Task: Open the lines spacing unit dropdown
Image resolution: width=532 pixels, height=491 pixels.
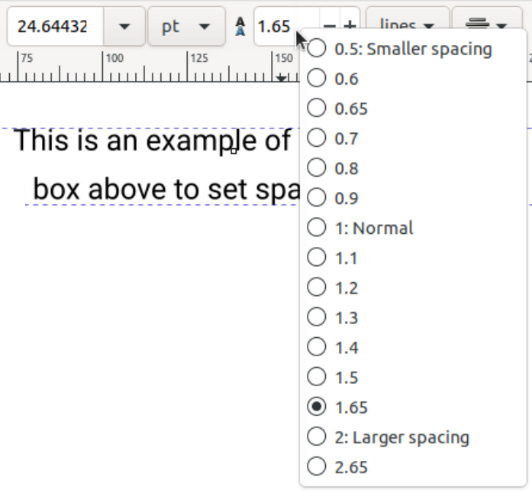Action: click(x=407, y=22)
